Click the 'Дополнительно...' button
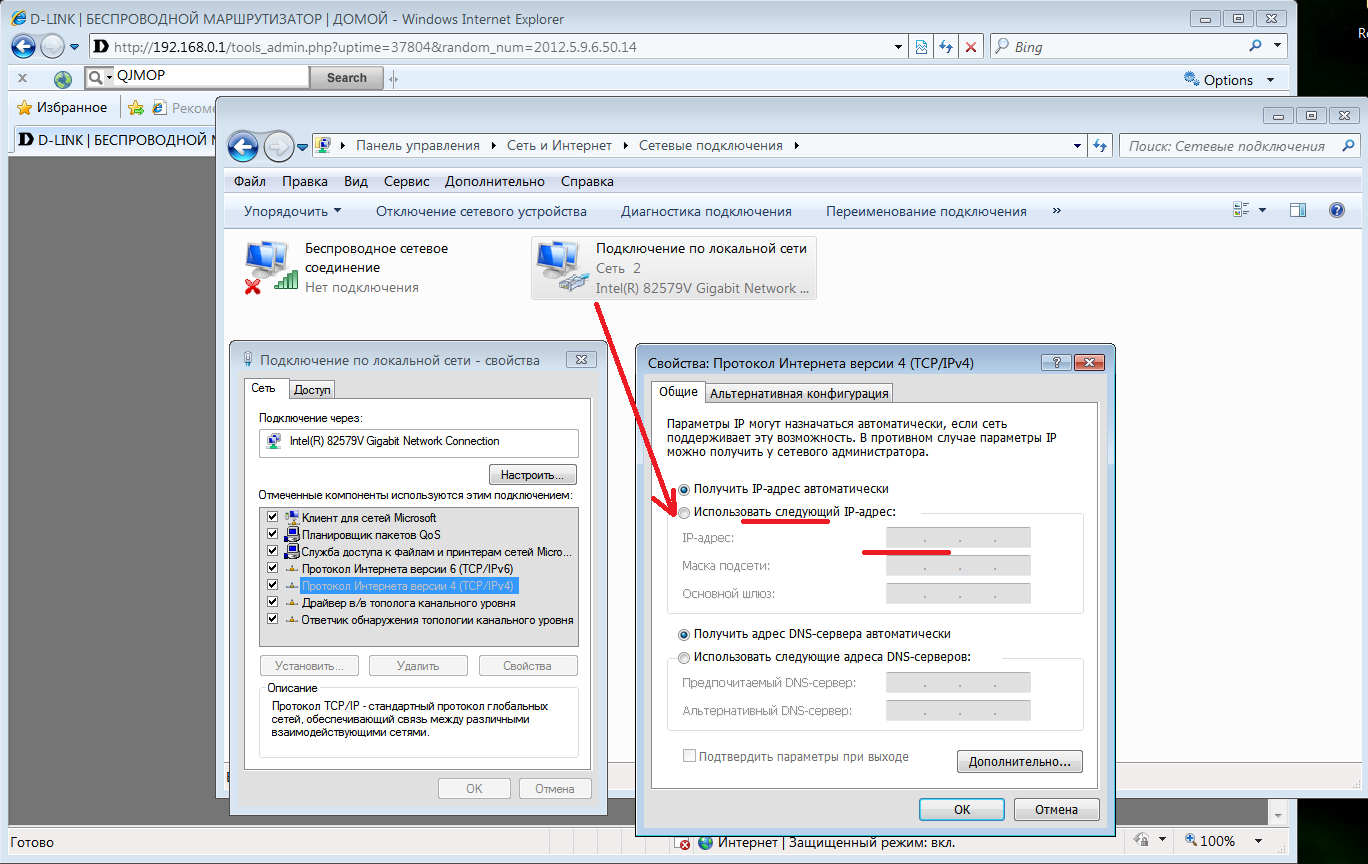The image size is (1368, 864). point(1019,762)
